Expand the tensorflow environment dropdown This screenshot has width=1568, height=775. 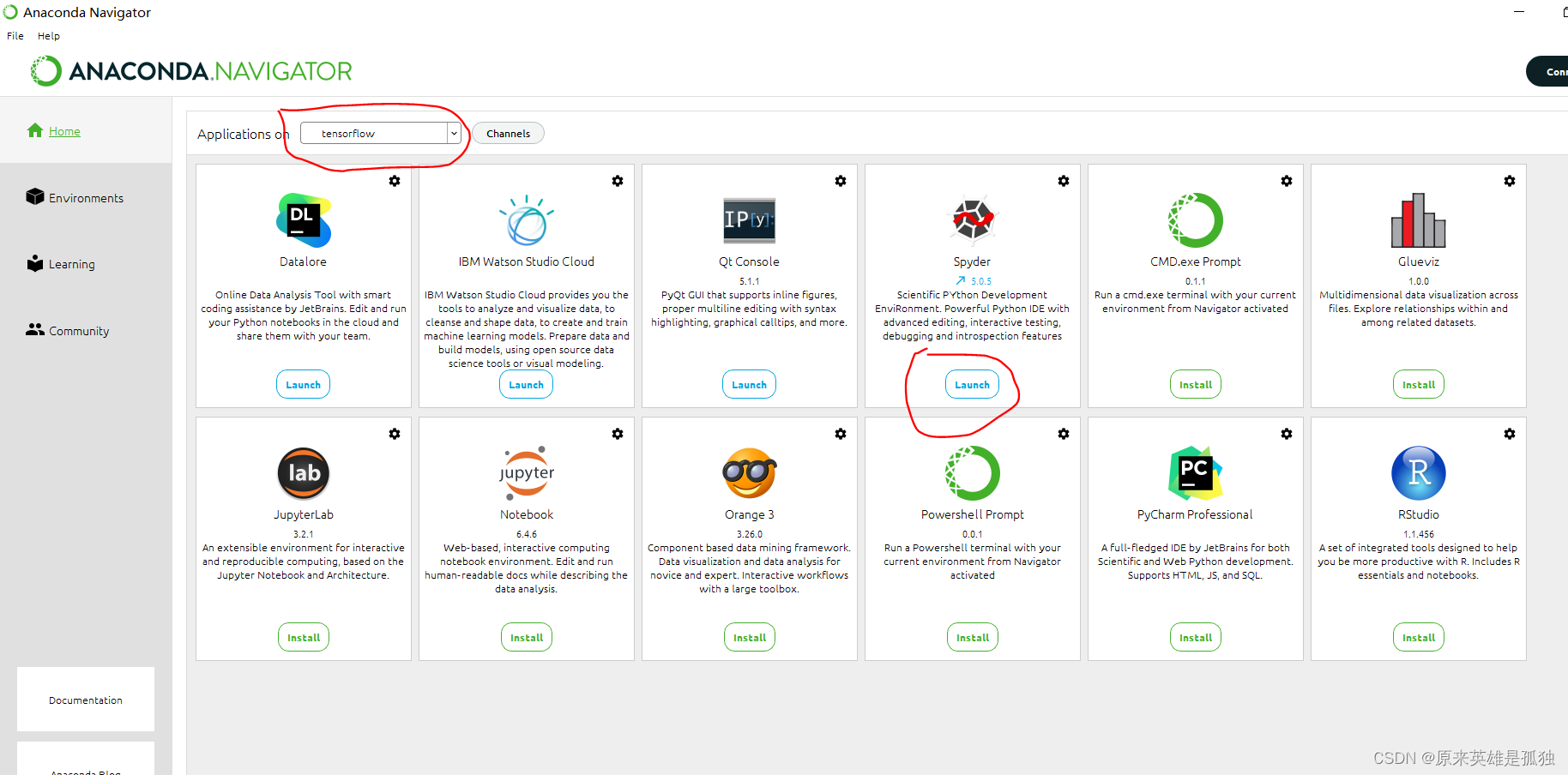pyautogui.click(x=454, y=133)
